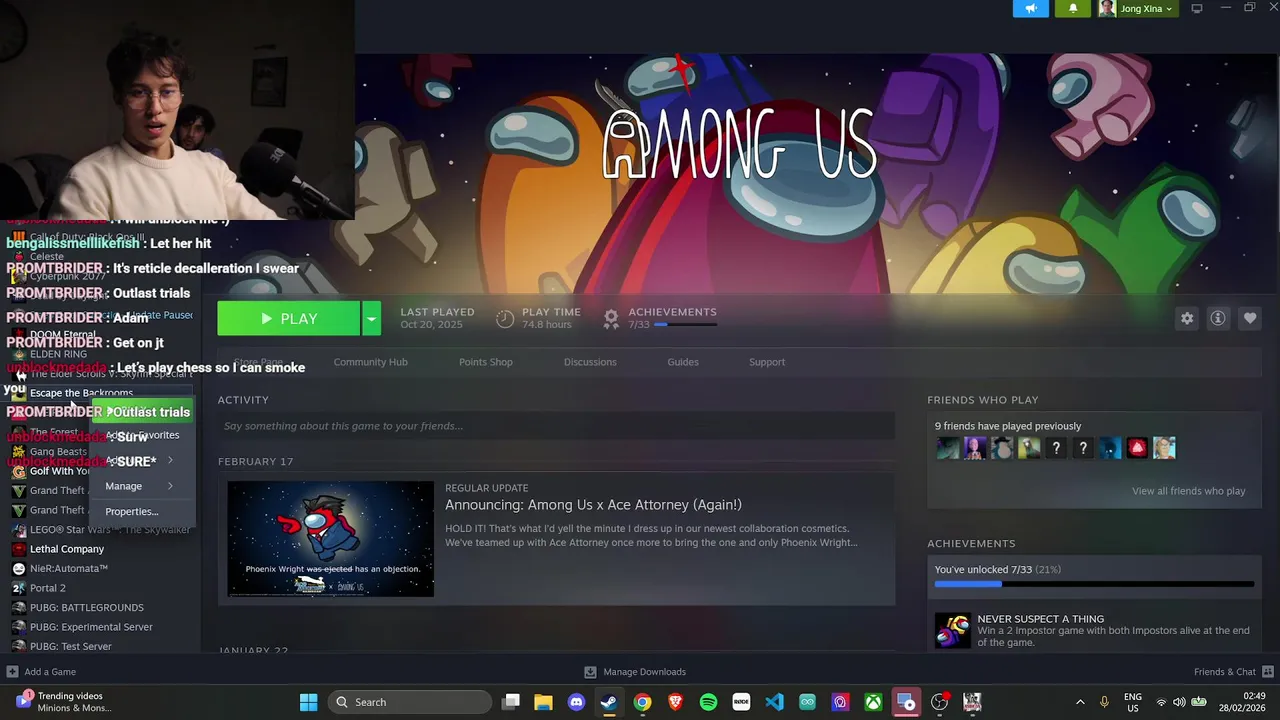Image resolution: width=1280 pixels, height=720 pixels.
Task: Go to the Discussions tab
Action: click(590, 362)
